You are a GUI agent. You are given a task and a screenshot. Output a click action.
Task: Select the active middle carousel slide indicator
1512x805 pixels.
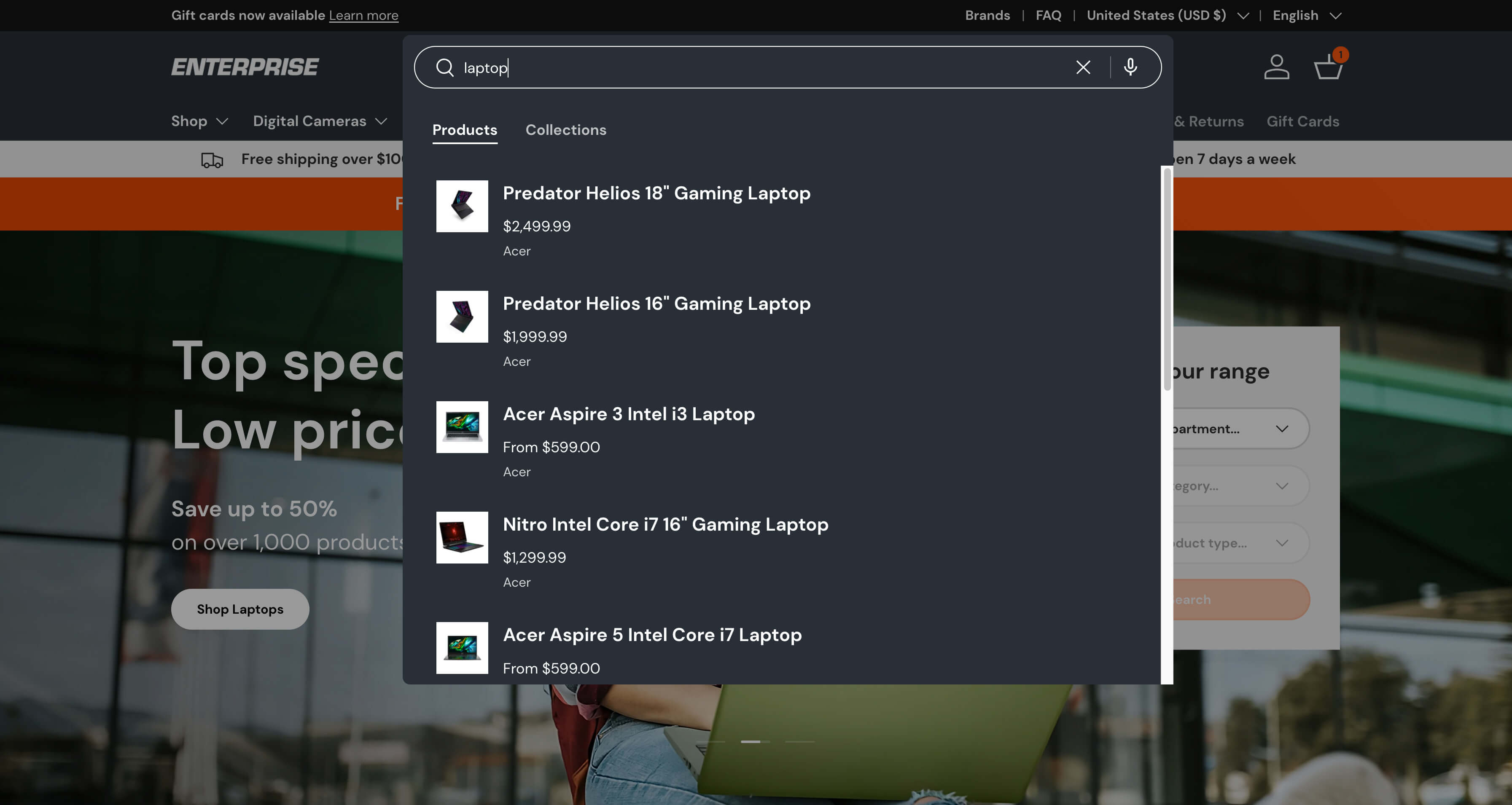(755, 742)
